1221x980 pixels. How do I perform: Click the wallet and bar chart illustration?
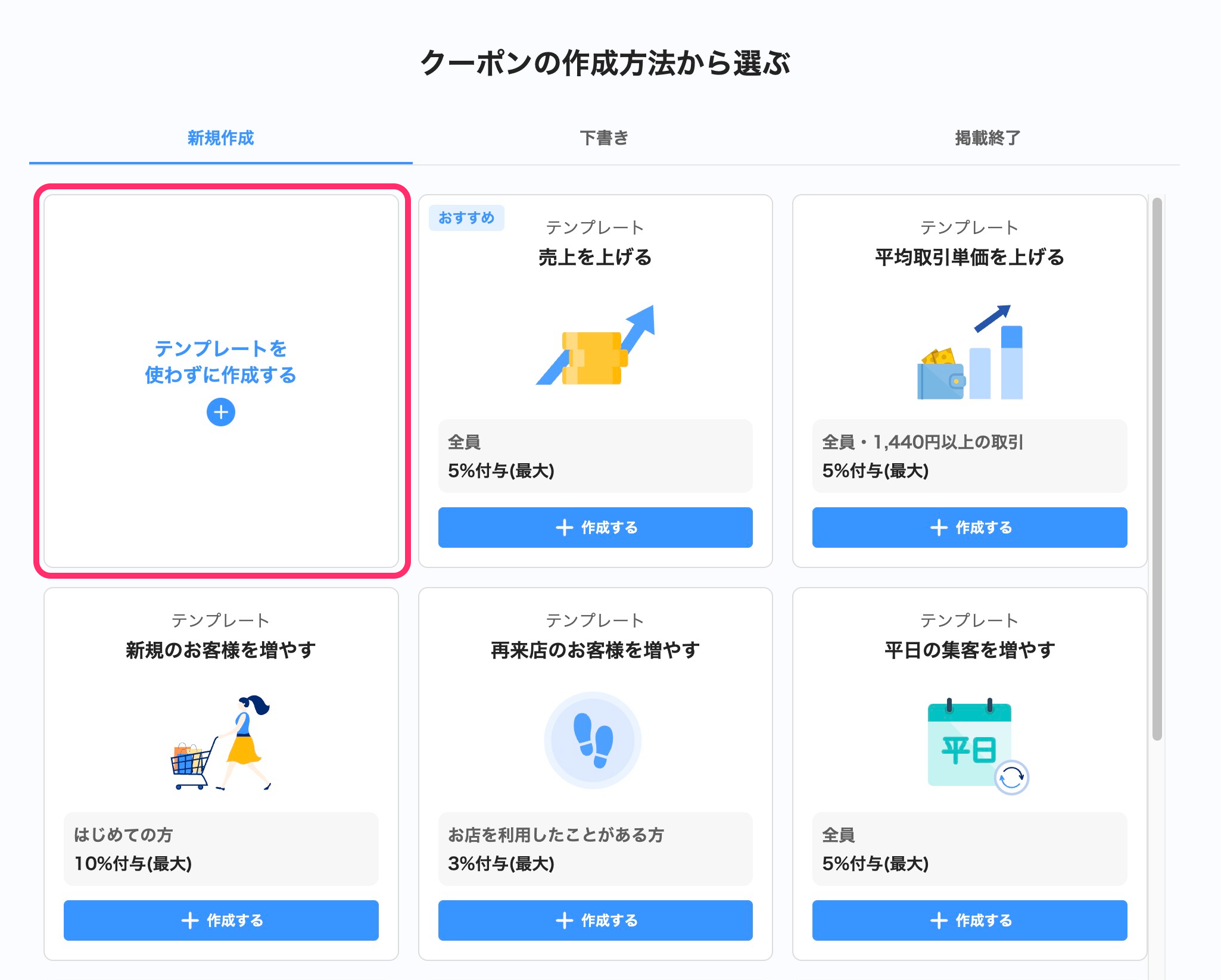[x=969, y=353]
